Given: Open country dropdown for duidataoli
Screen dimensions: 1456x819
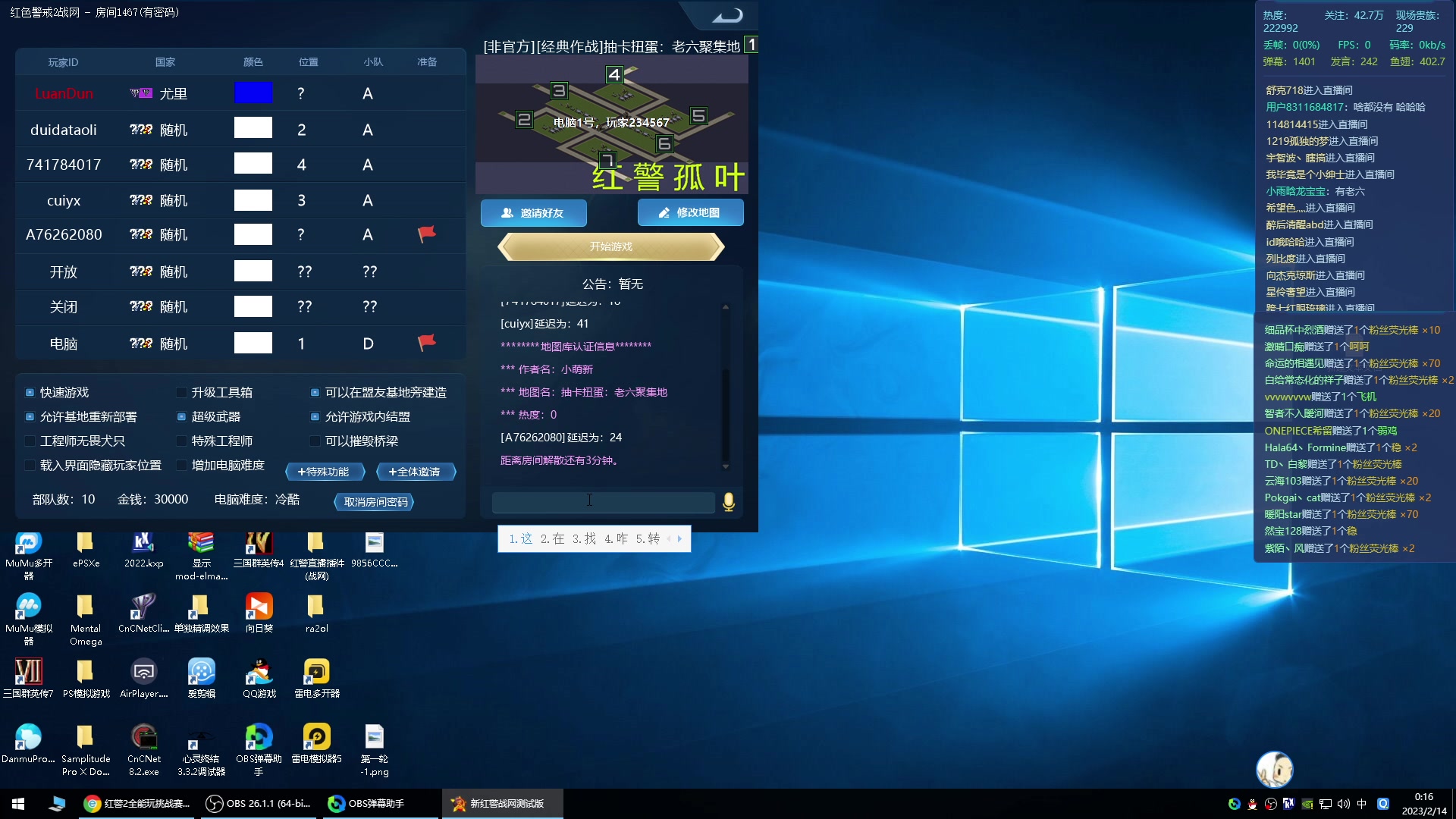Looking at the screenshot, I should [x=158, y=130].
